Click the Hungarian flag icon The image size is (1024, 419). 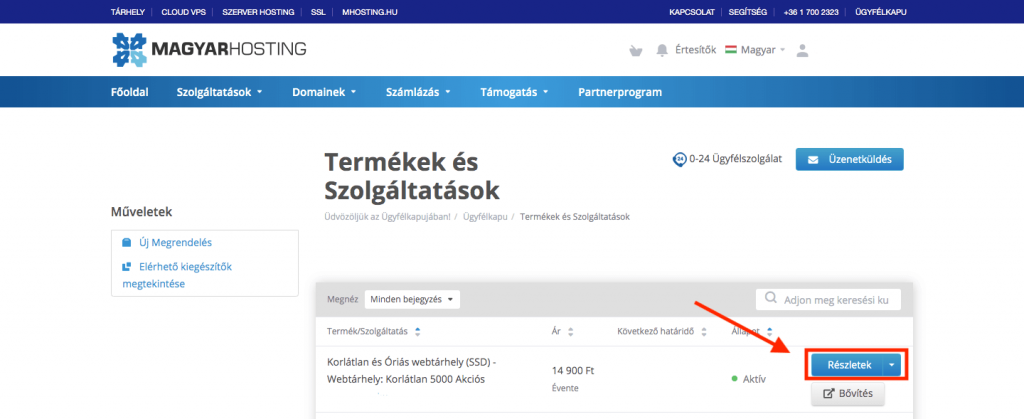point(731,50)
